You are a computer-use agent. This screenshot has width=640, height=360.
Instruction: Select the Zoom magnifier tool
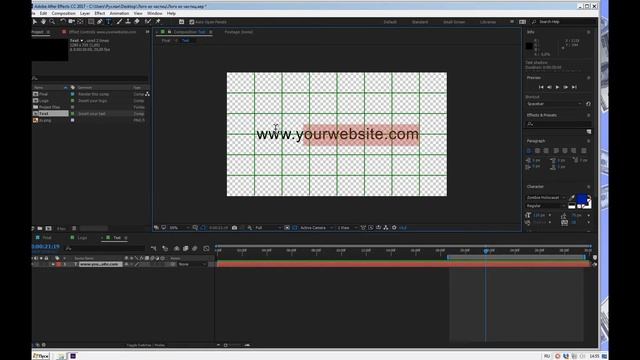(x=52, y=22)
